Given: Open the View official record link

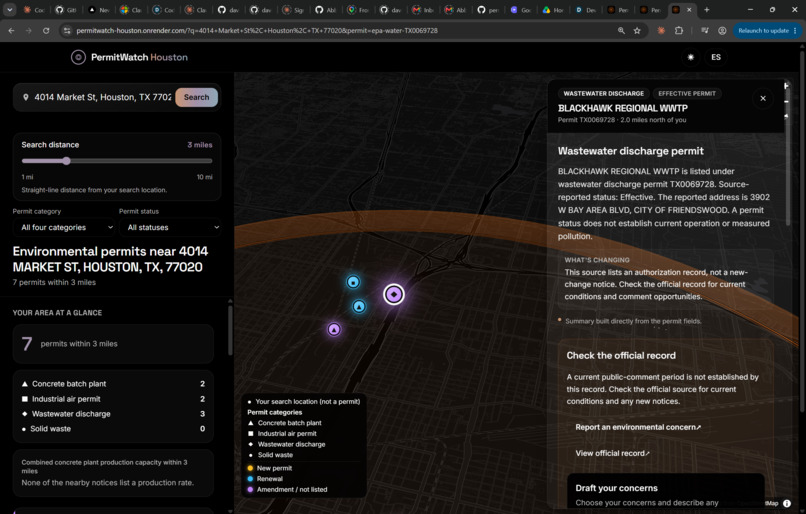Looking at the screenshot, I should coord(612,453).
